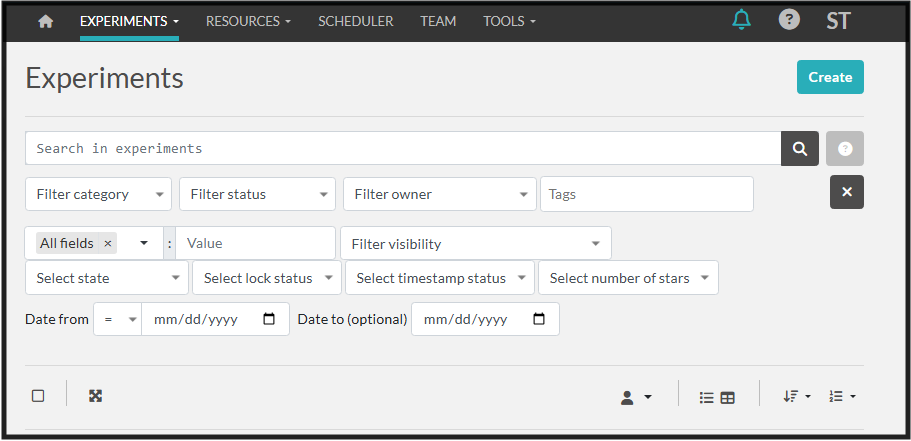Open Select number of stars dropdown
This screenshot has width=911, height=441.
click(x=628, y=278)
